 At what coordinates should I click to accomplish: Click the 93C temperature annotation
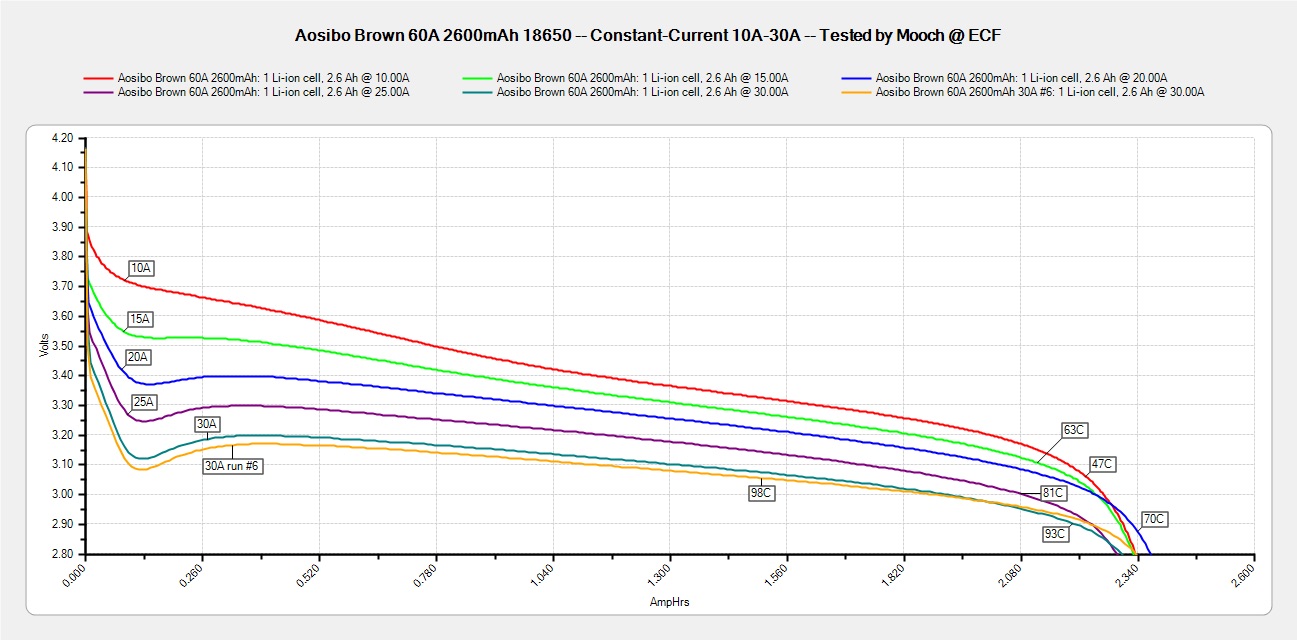[x=1055, y=534]
